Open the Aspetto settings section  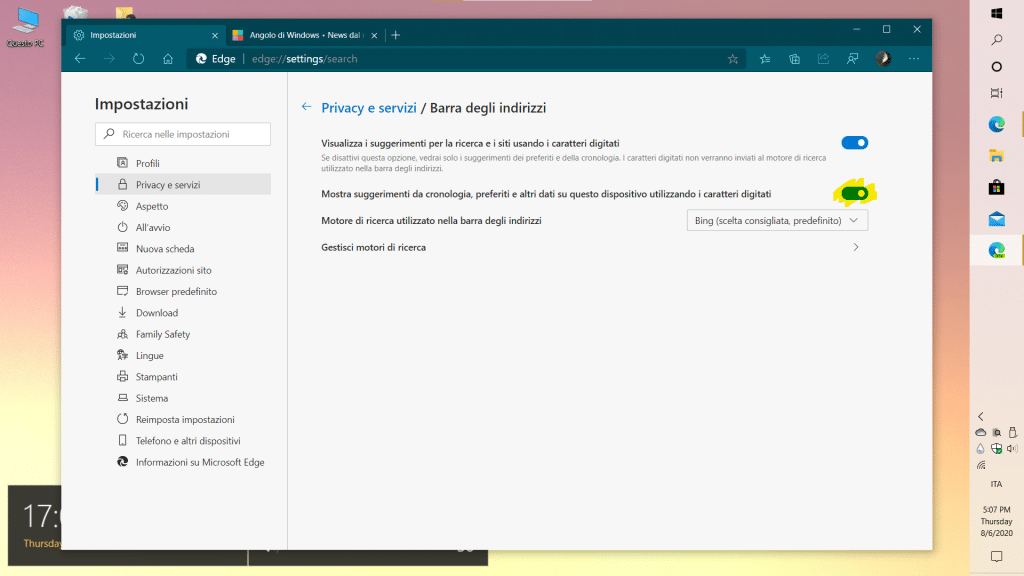(152, 206)
